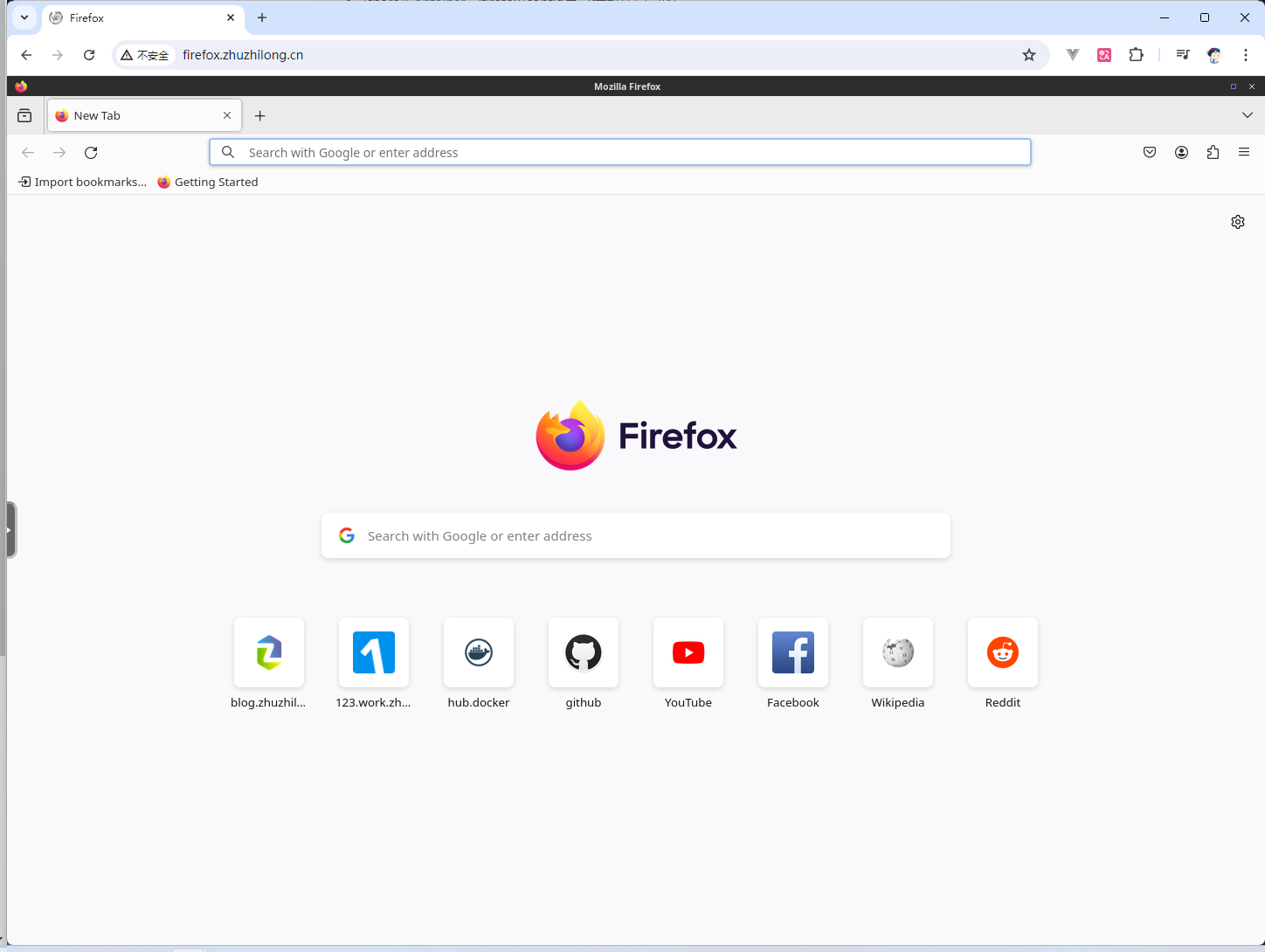The height and width of the screenshot is (952, 1265).
Task: Click the V-shaped extension icon
Action: (1073, 55)
